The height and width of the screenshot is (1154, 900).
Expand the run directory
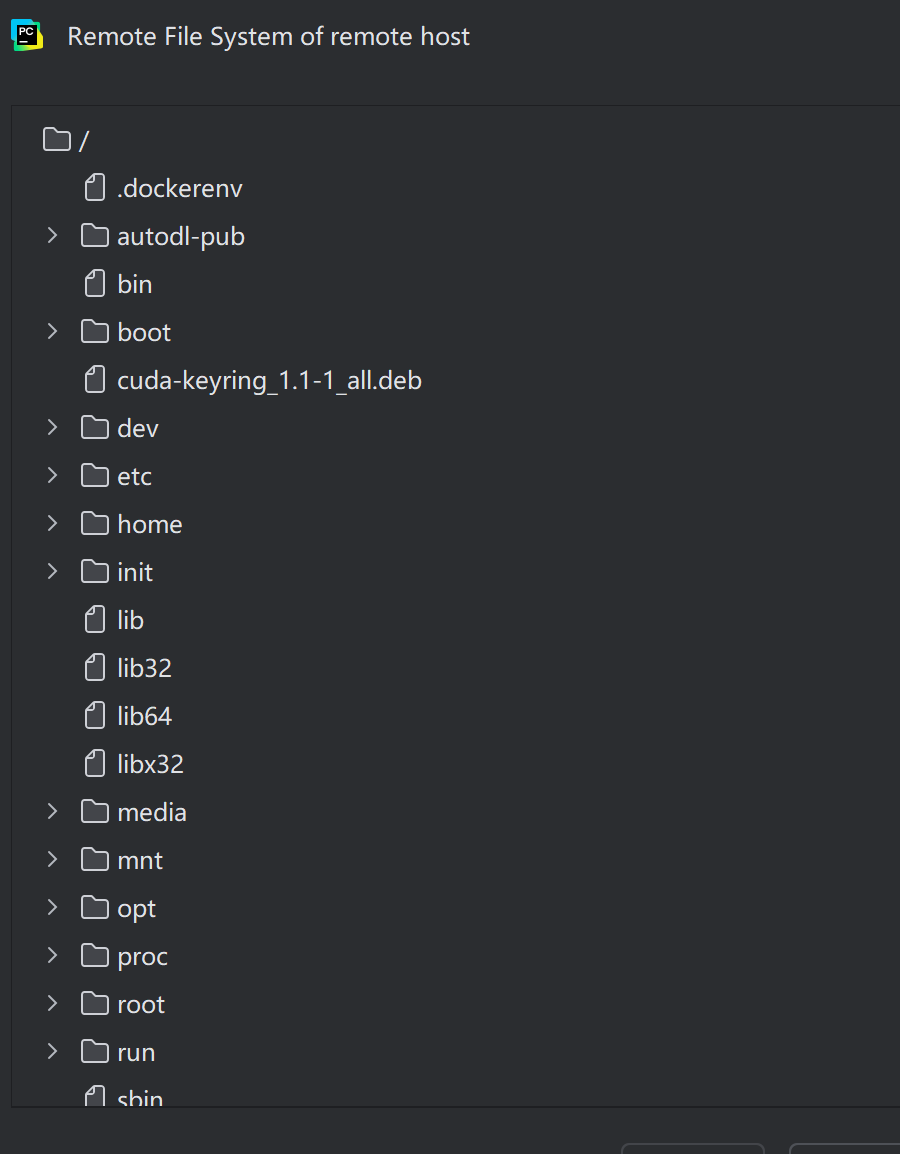52,1051
